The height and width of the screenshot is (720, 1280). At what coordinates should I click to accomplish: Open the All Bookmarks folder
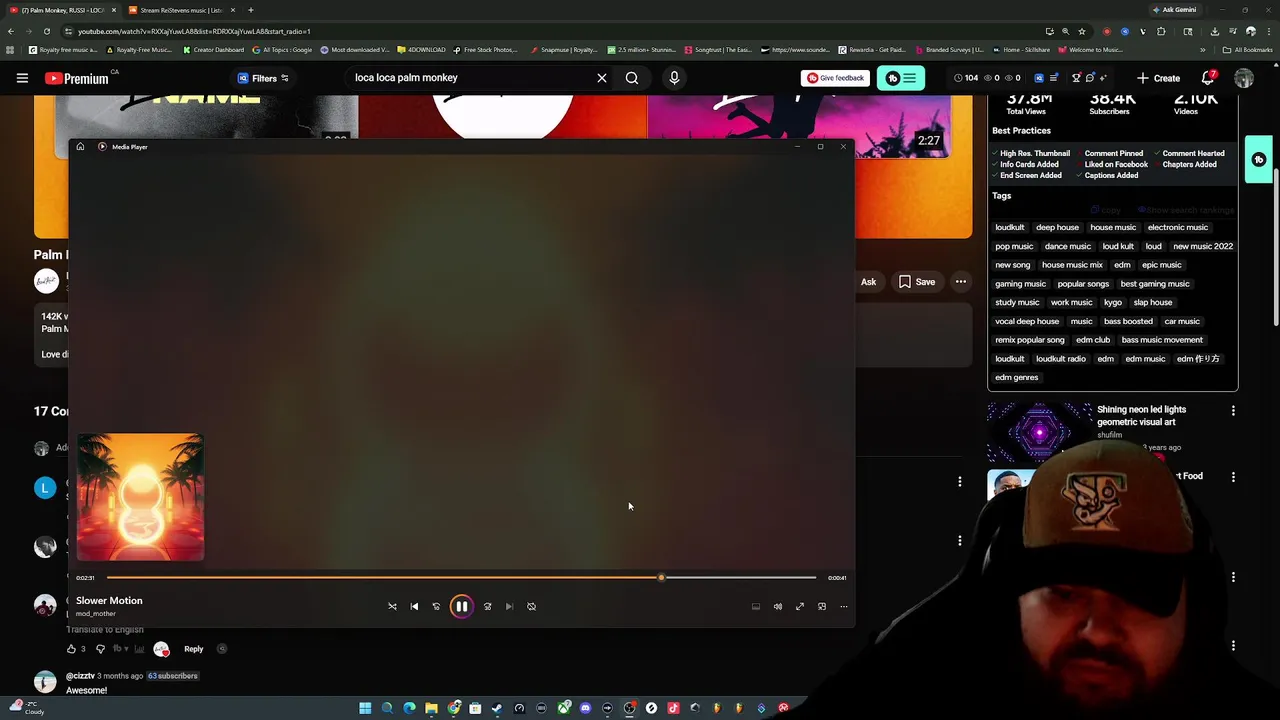click(1247, 50)
